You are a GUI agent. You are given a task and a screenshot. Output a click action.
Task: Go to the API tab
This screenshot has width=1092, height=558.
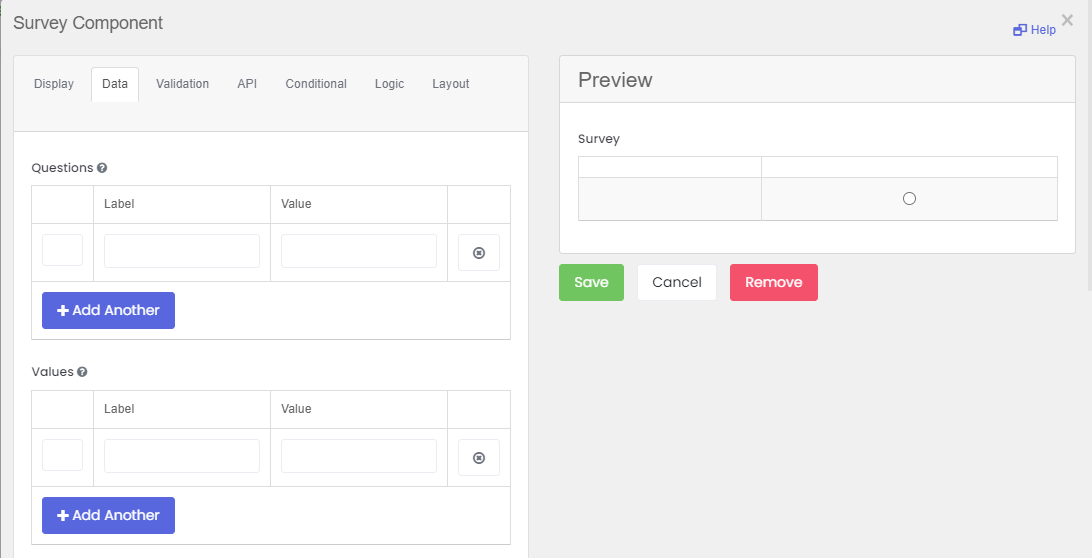point(247,84)
